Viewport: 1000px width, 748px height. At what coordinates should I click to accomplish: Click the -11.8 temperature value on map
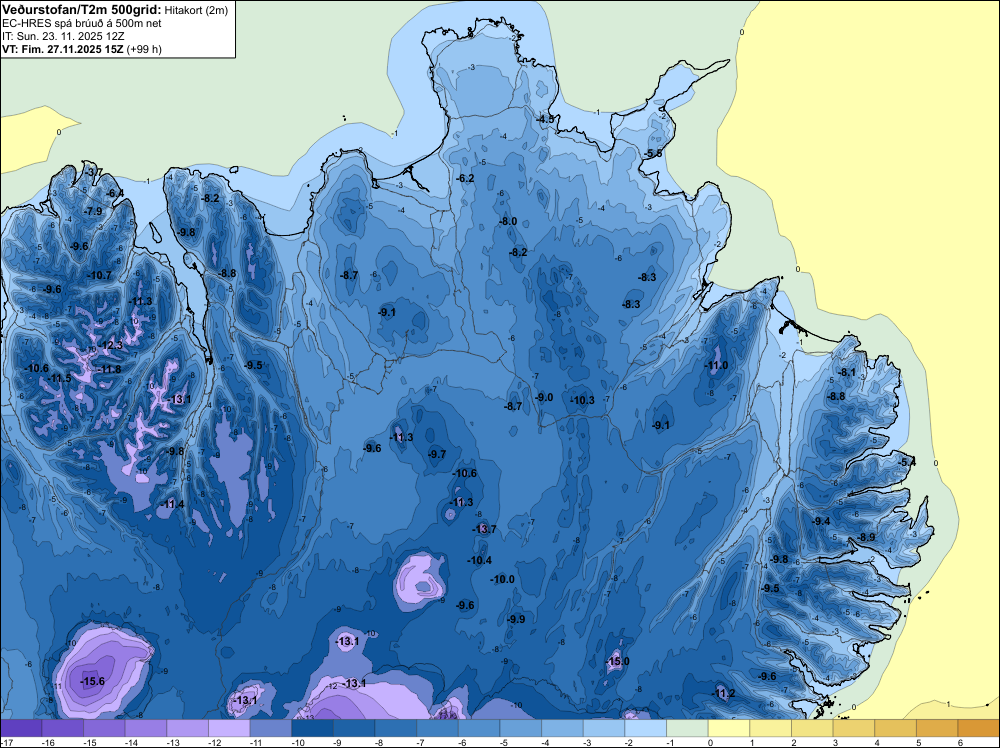click(109, 369)
